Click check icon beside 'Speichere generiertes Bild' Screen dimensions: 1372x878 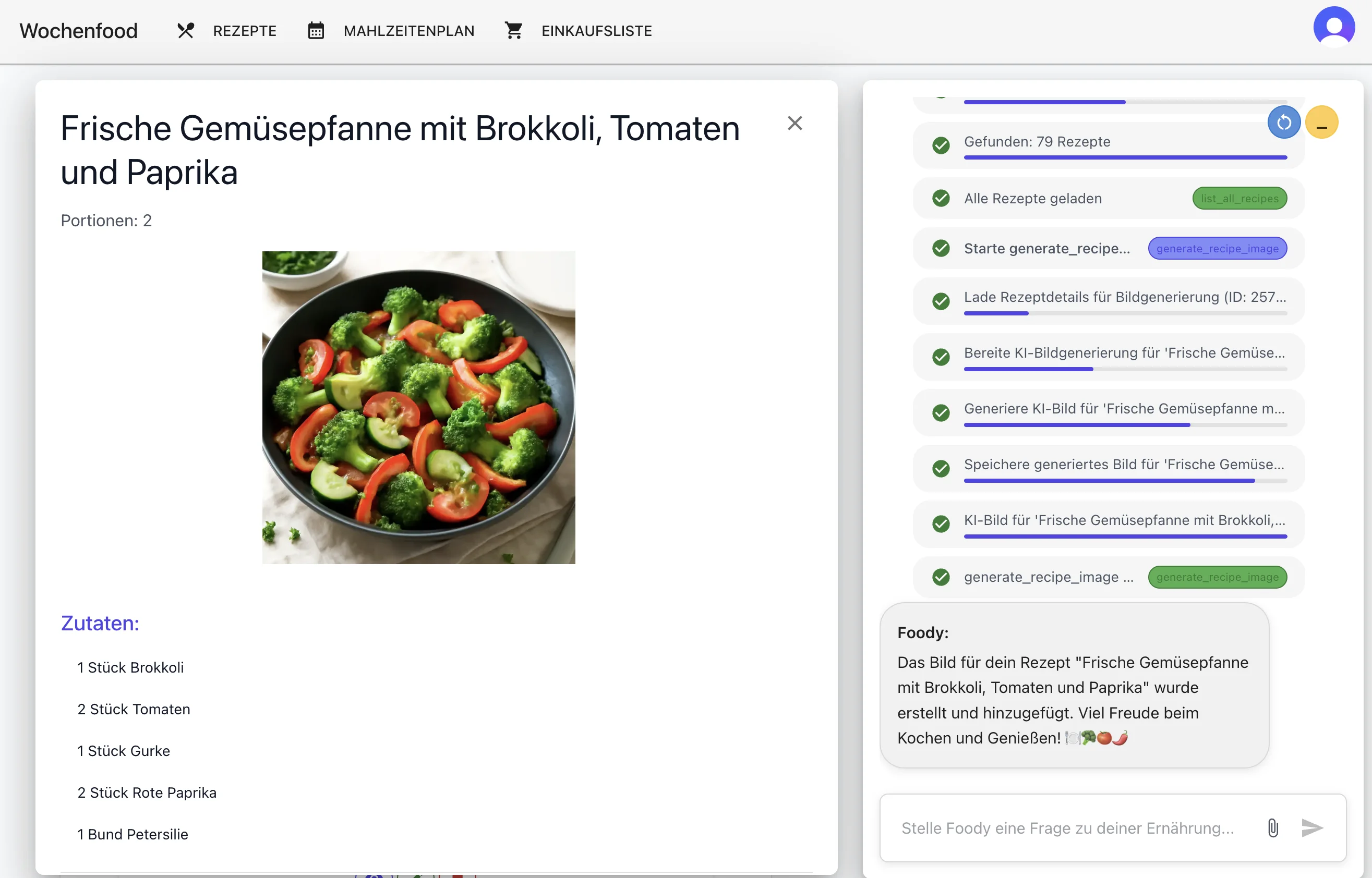pyautogui.click(x=941, y=469)
